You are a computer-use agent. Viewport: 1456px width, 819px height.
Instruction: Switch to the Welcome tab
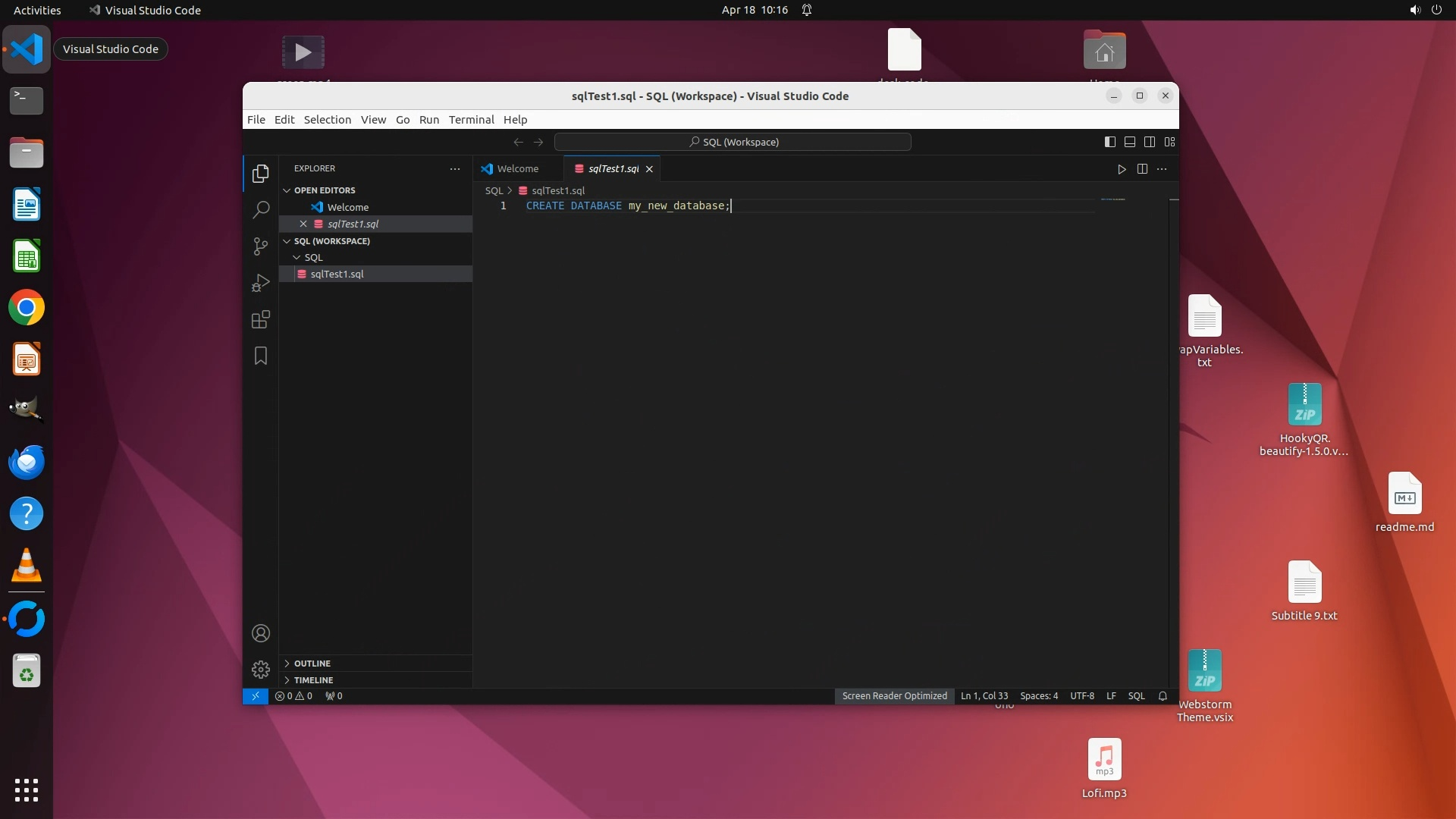pyautogui.click(x=517, y=169)
